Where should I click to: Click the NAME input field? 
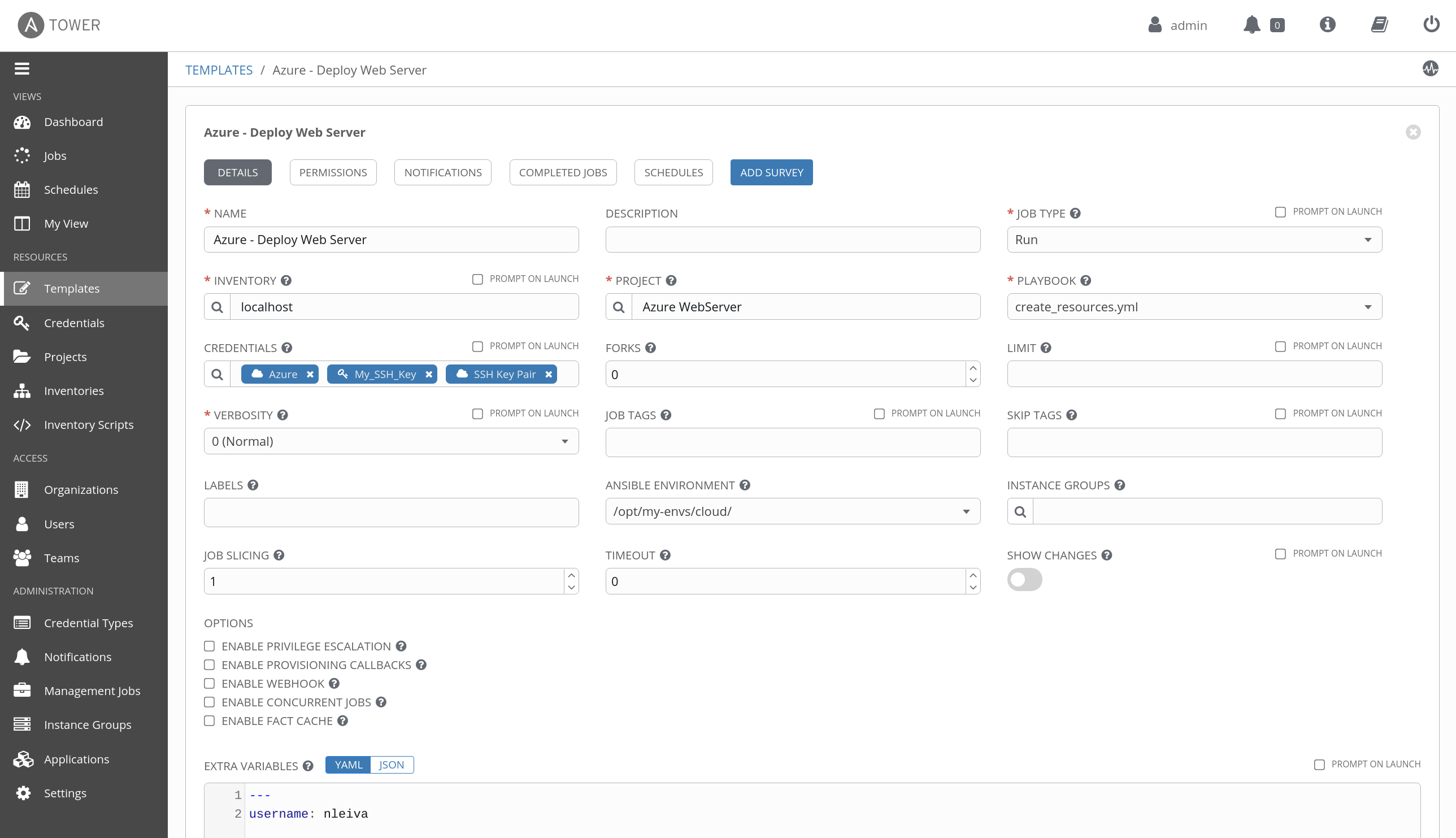pos(391,239)
